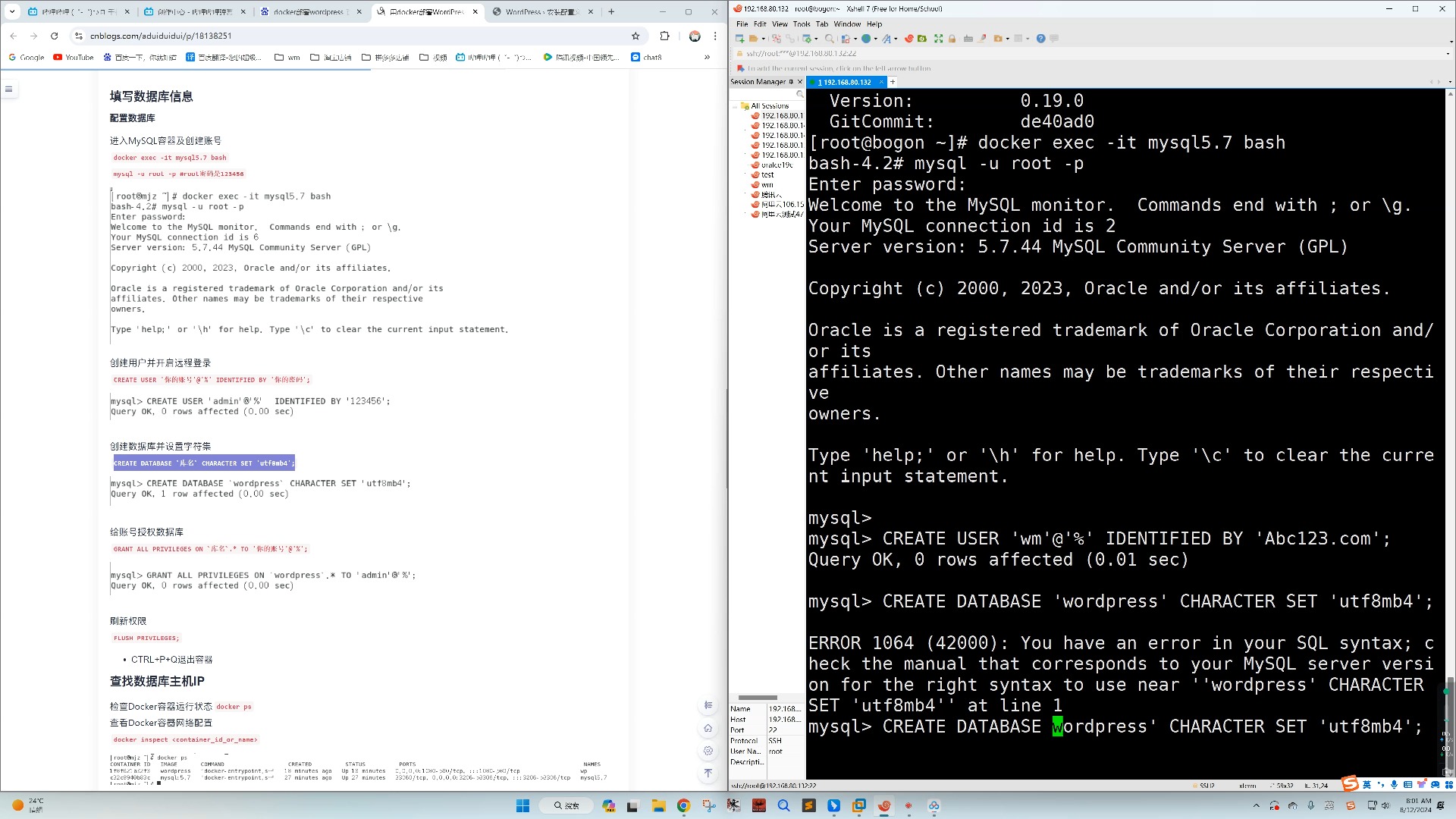Click the Xshell globe icon in toolbar

pyautogui.click(x=866, y=39)
